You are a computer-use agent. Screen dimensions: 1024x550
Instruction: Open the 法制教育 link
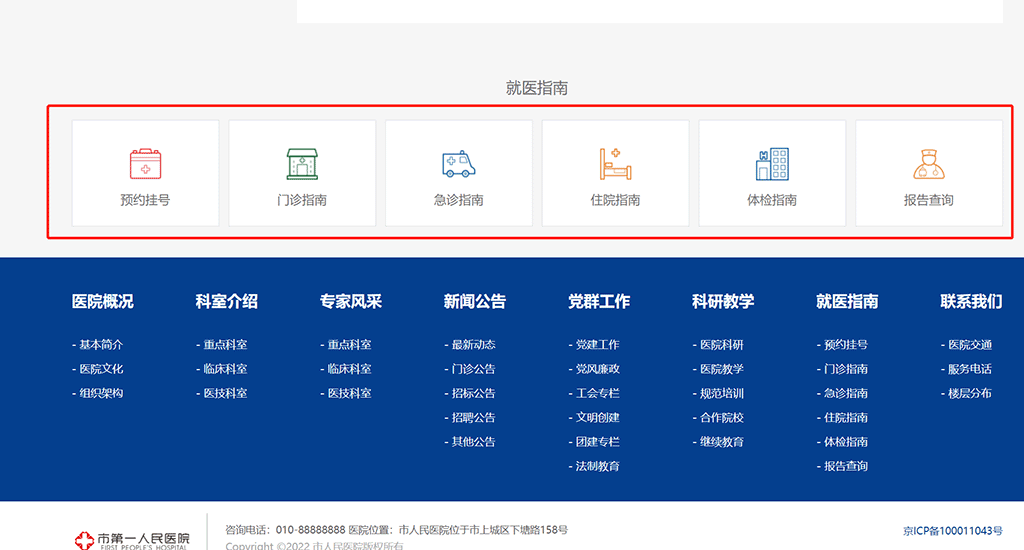pyautogui.click(x=597, y=466)
